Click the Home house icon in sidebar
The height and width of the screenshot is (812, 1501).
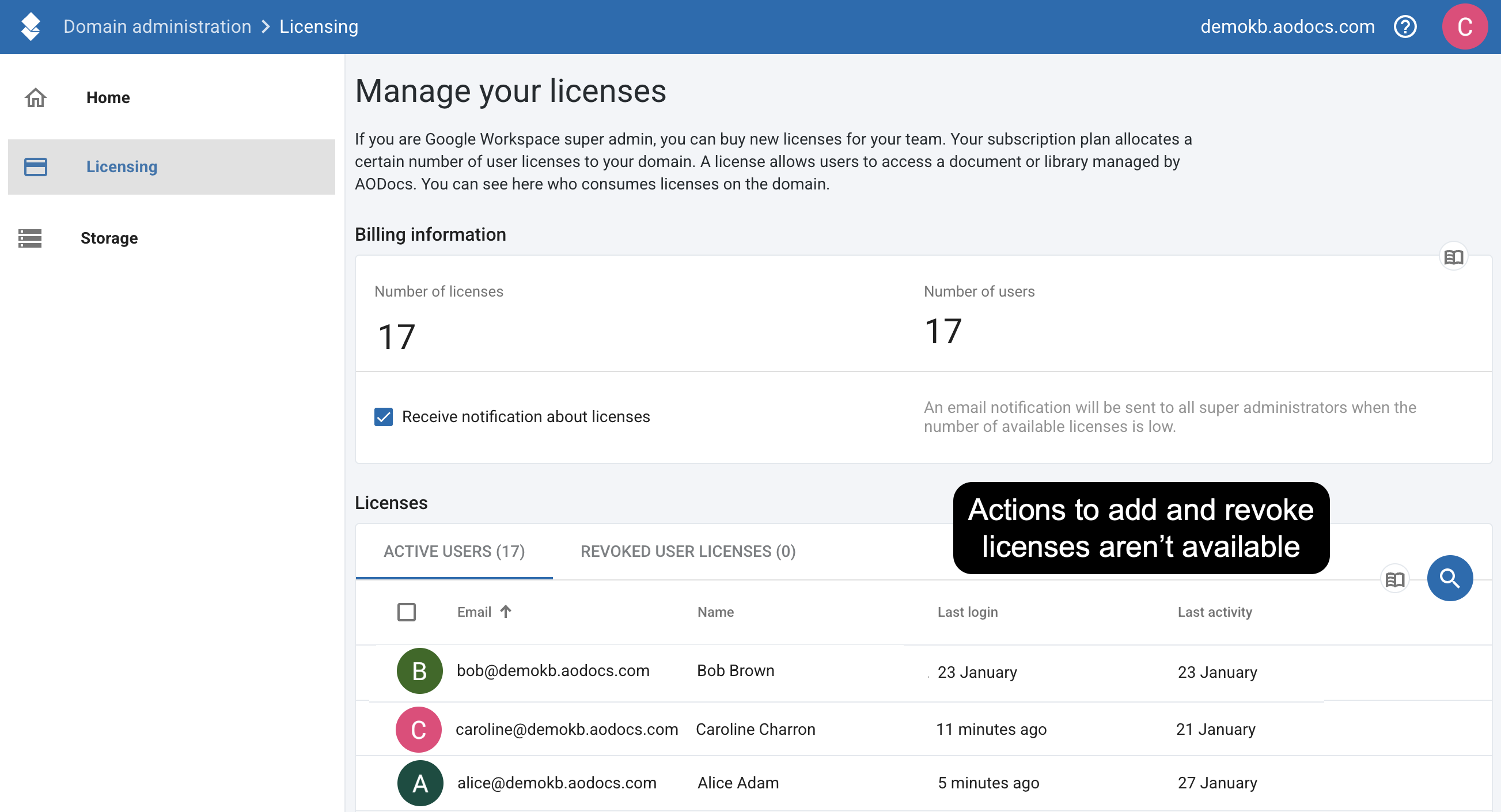(36, 97)
